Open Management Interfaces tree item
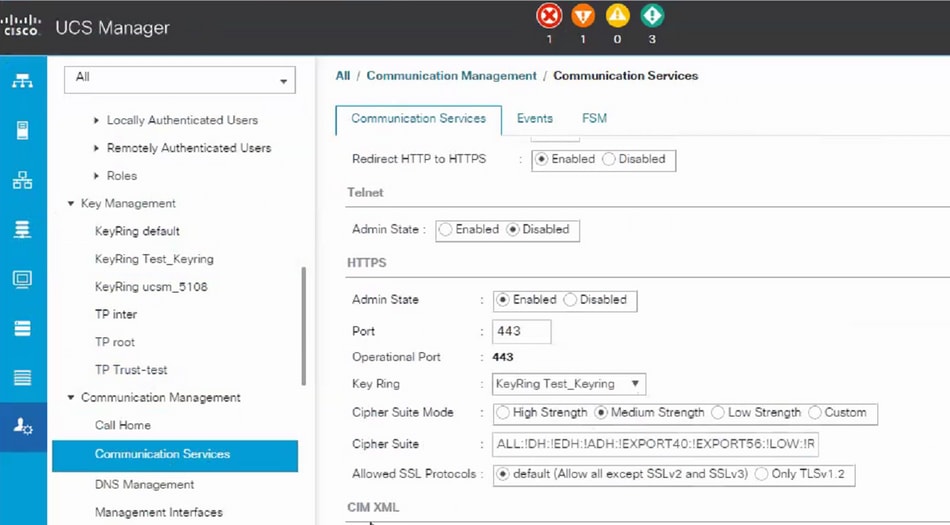The height and width of the screenshot is (525, 950). pos(159,513)
